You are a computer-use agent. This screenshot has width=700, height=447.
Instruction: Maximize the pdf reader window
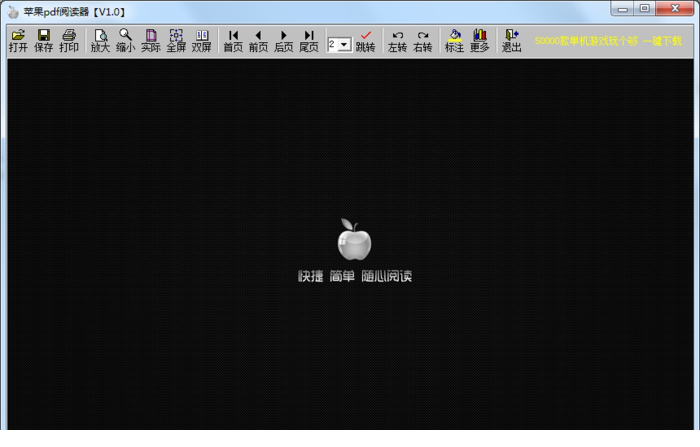point(645,8)
